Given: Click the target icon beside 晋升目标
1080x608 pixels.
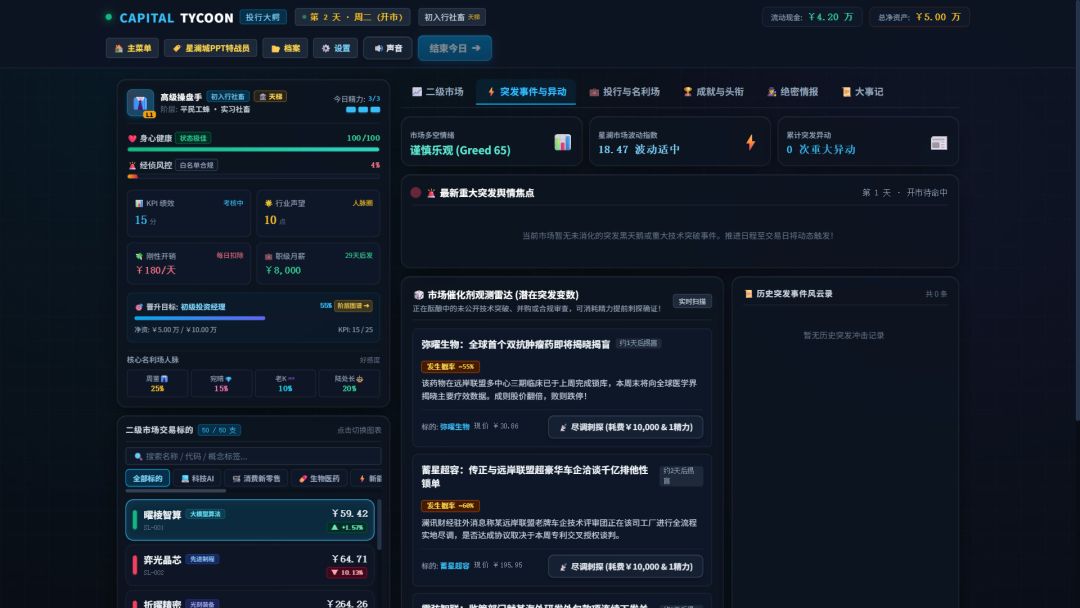Looking at the screenshot, I should (139, 307).
